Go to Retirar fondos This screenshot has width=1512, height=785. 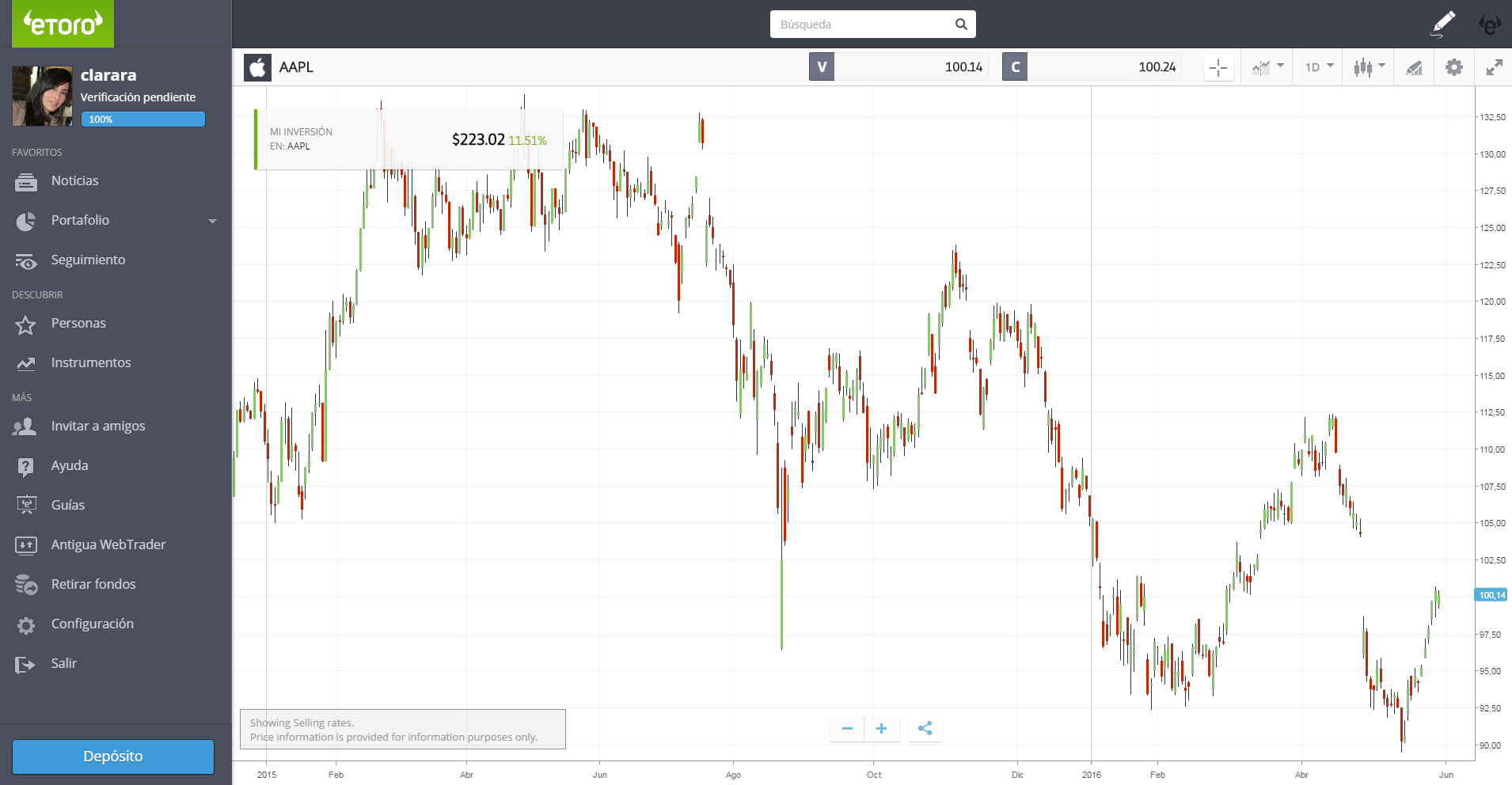click(x=93, y=584)
